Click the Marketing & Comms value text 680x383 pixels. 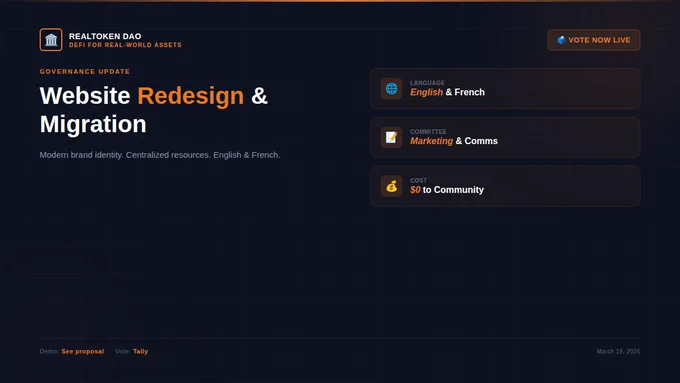454,141
